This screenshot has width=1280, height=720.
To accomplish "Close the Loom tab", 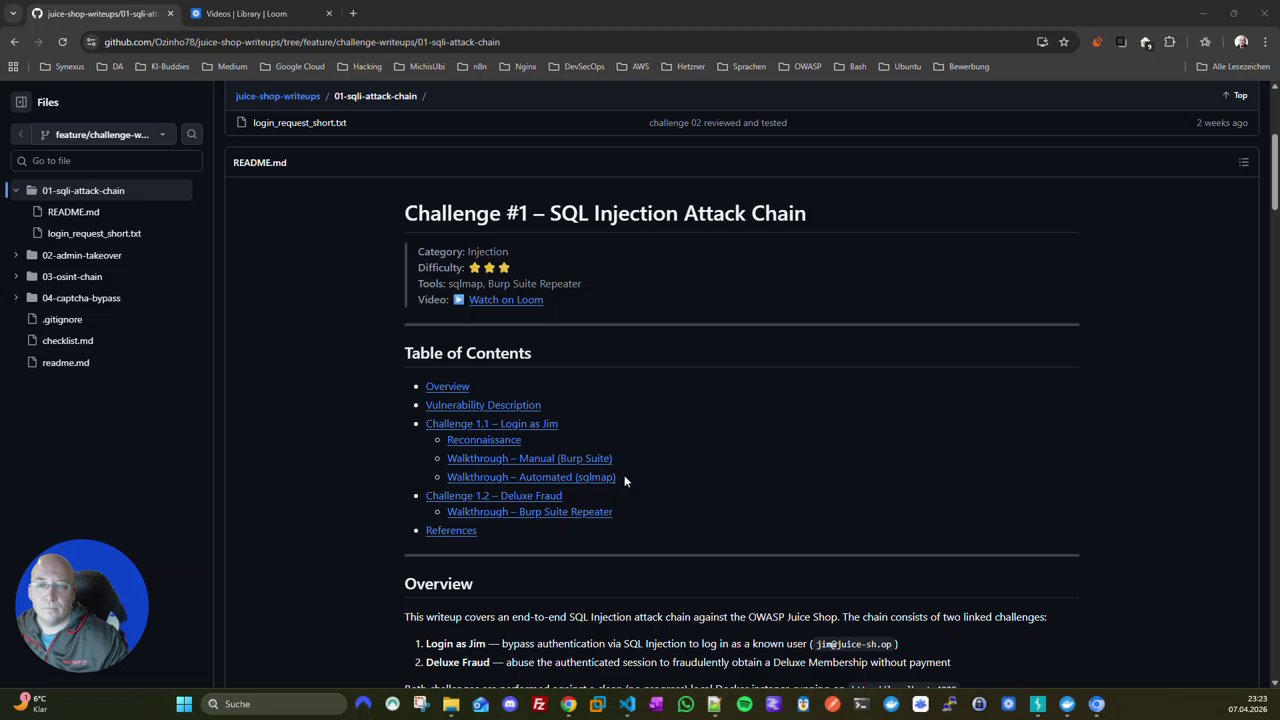I will pos(329,14).
